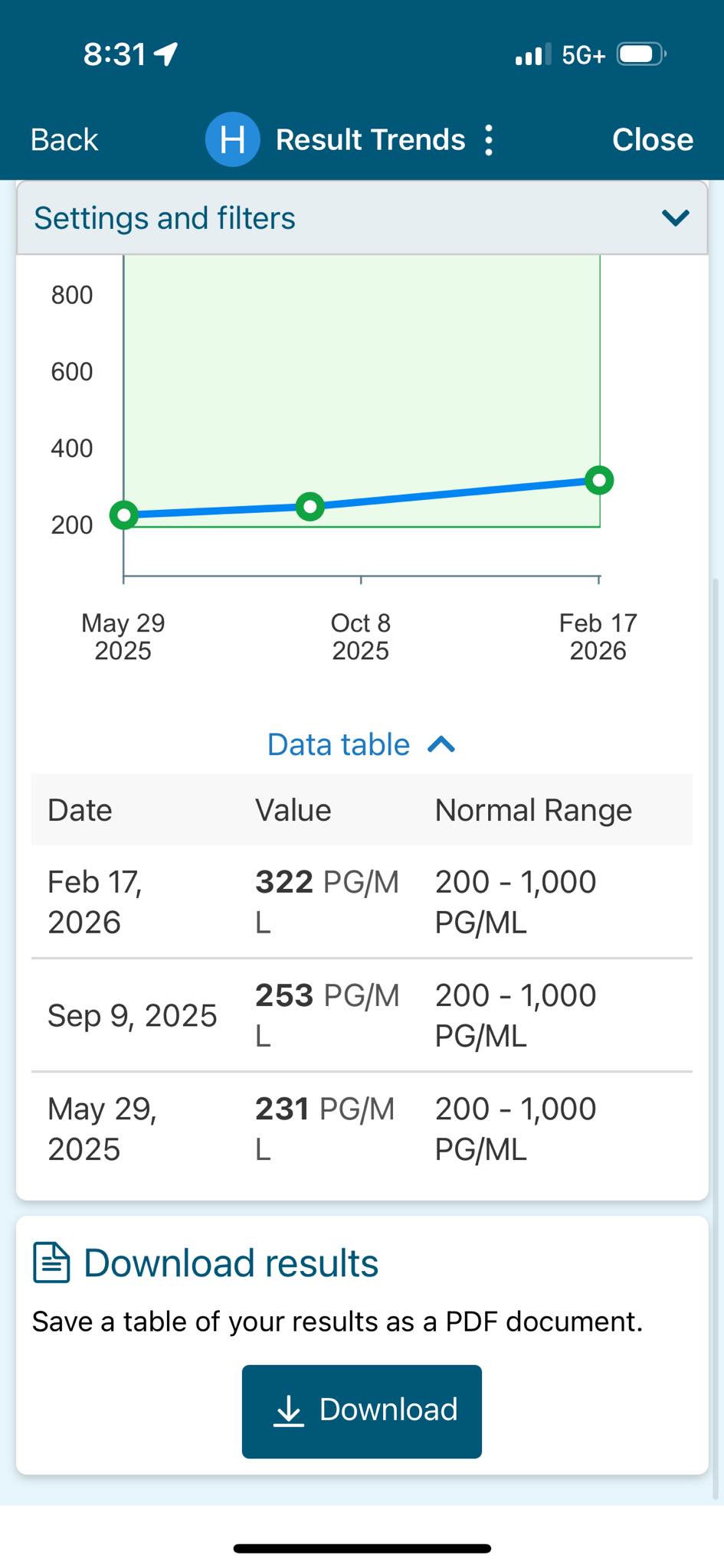Tap the Result Trends title
724x1568 pixels.
[x=371, y=140]
